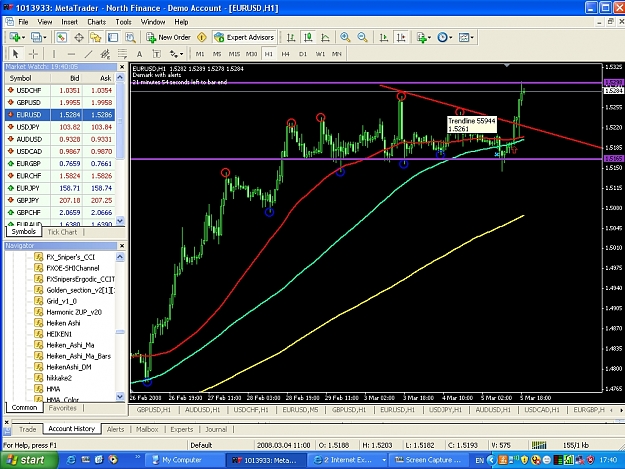This screenshot has height=469, width=625.
Task: Switch timeframe to D1
Action: click(x=303, y=54)
